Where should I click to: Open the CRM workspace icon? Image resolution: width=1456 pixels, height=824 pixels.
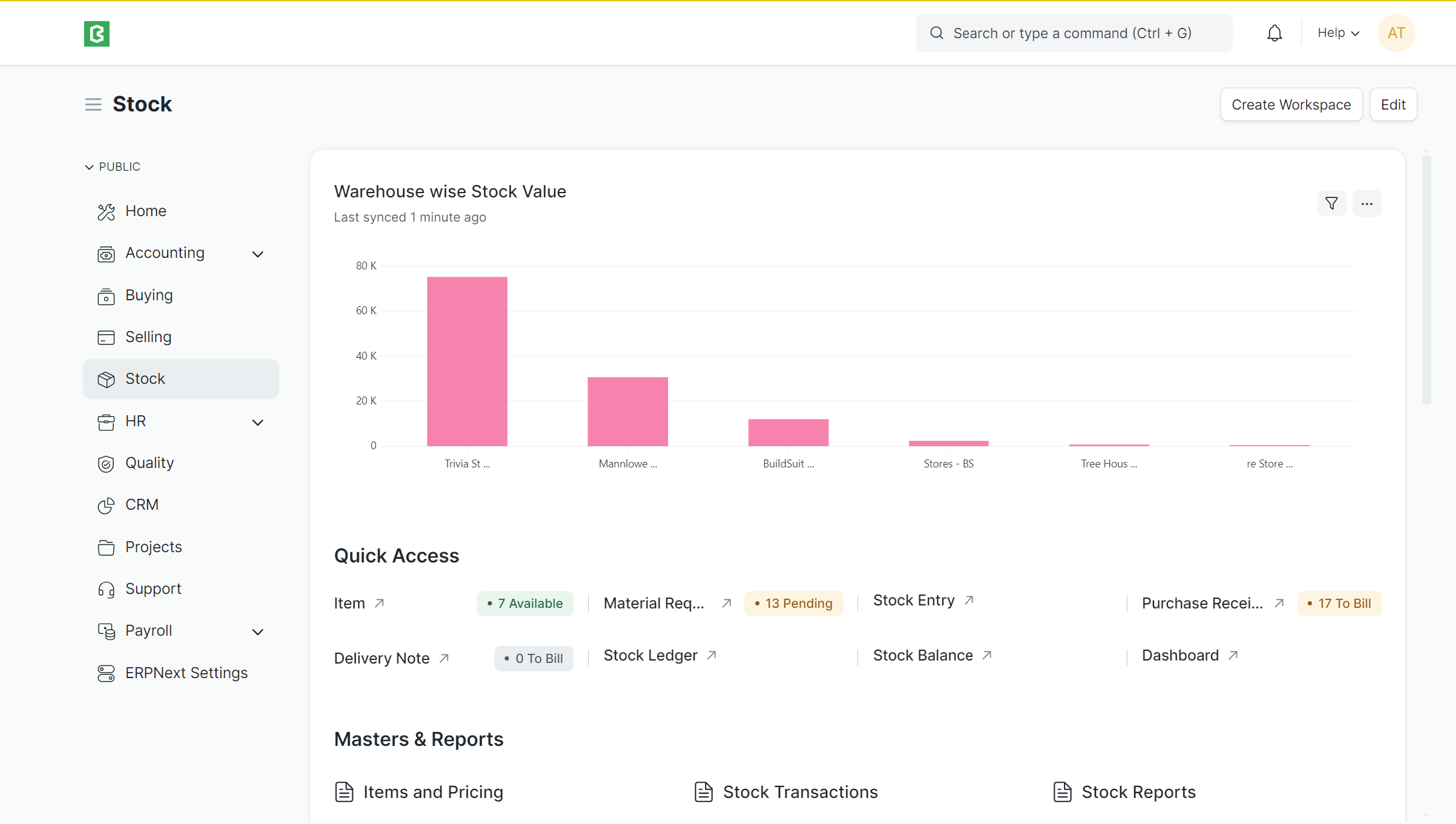tap(107, 505)
